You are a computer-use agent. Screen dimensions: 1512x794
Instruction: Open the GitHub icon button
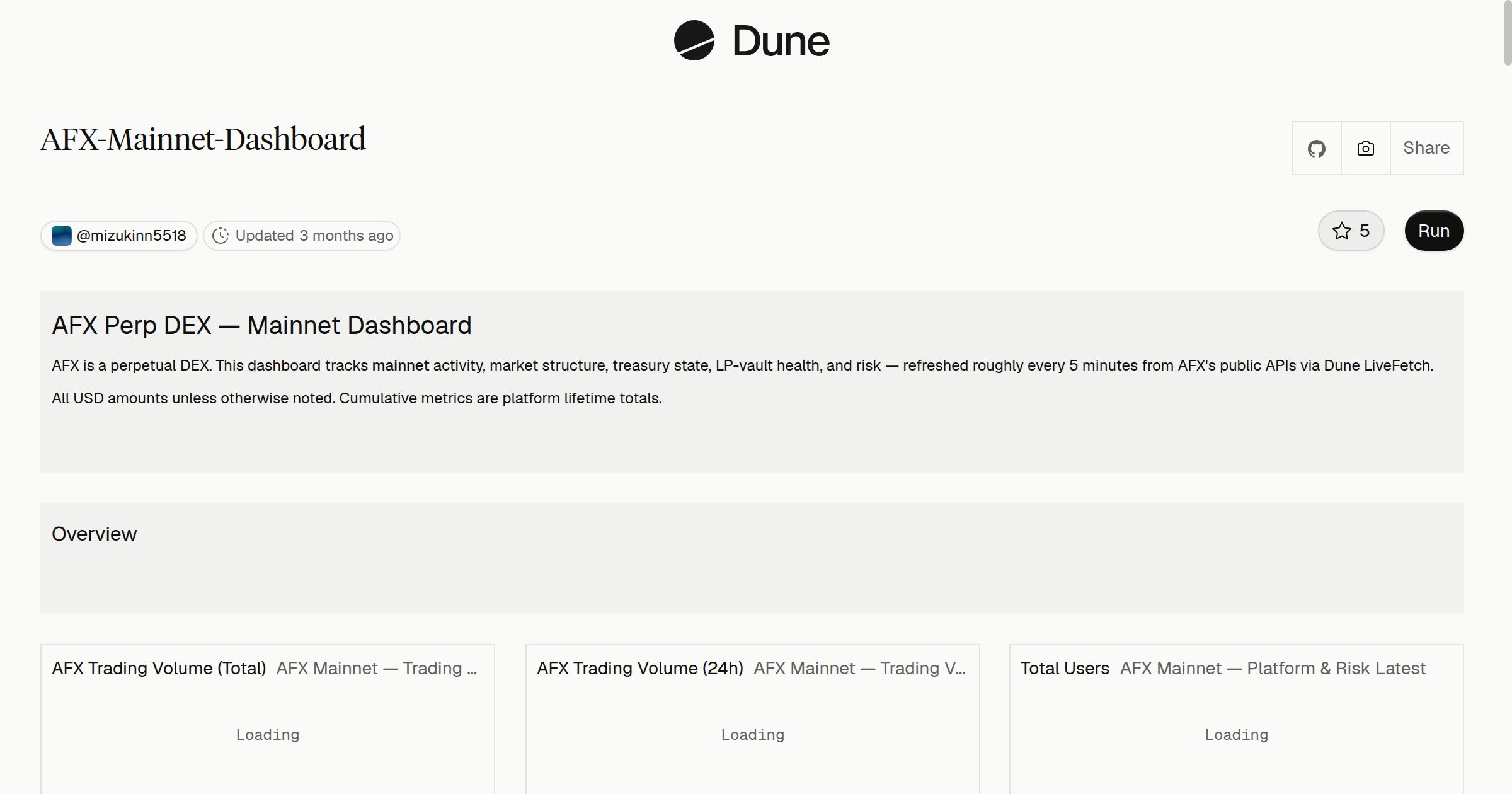(1316, 148)
